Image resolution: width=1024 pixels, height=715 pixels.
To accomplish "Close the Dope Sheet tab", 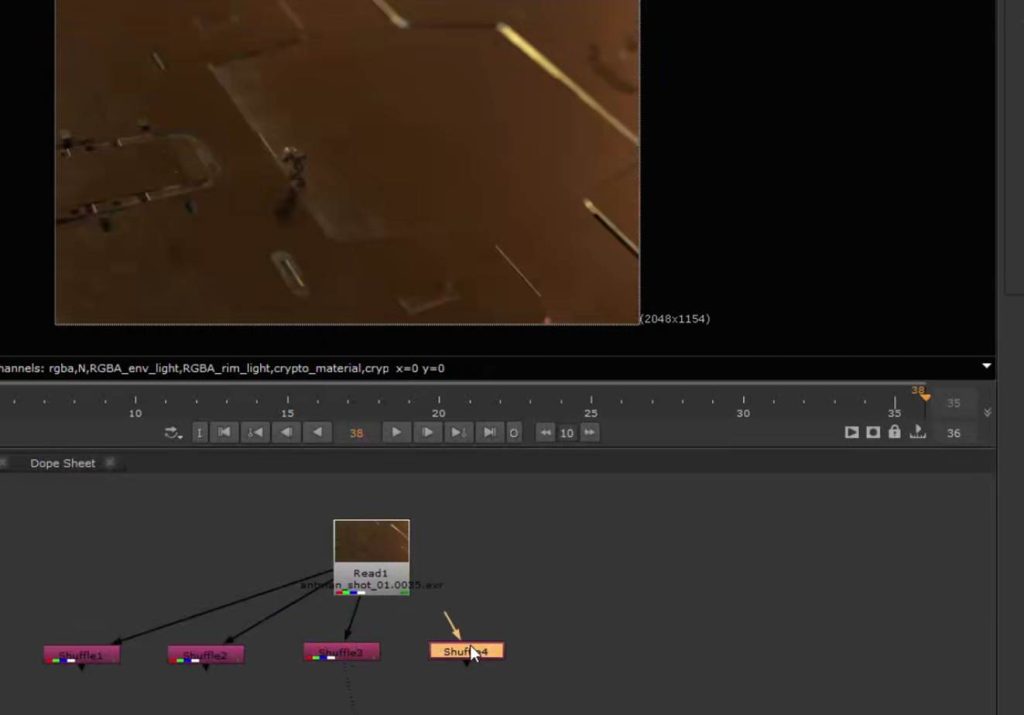I will point(110,463).
